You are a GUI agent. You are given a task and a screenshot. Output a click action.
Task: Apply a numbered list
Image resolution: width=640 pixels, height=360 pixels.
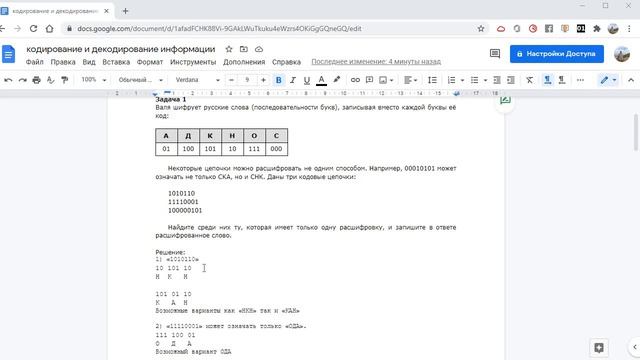[x=451, y=80]
